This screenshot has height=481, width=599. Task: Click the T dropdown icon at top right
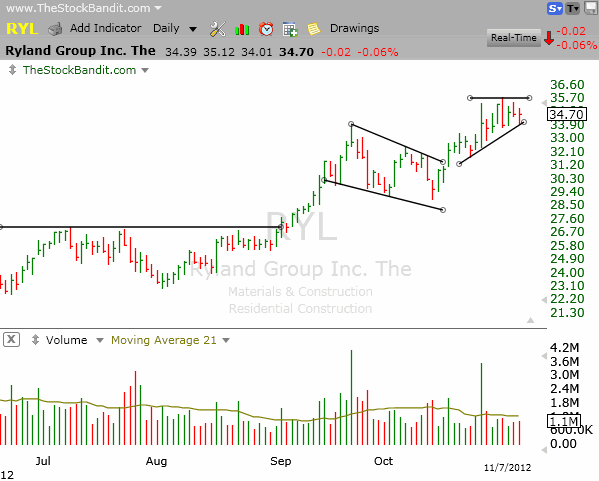[x=573, y=8]
